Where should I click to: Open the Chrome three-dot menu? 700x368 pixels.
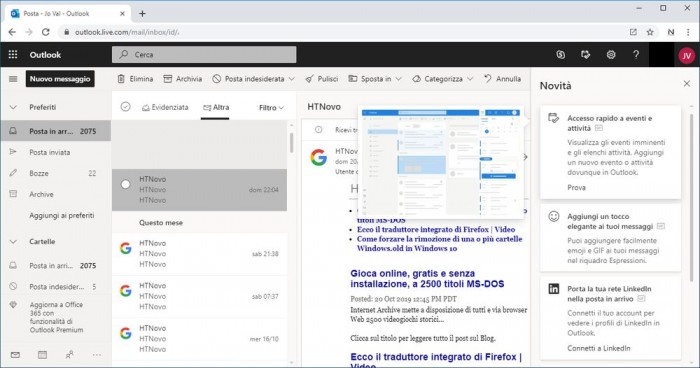(x=688, y=32)
